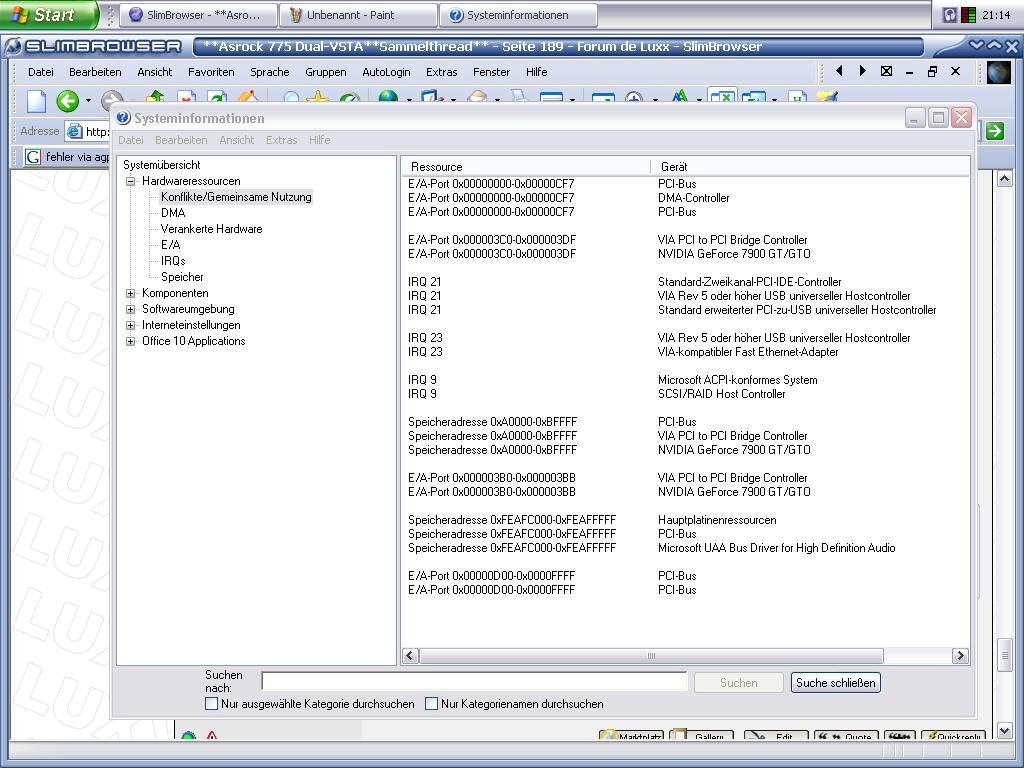Open the Windows Start menu
This screenshot has width=1024, height=768.
(48, 14)
